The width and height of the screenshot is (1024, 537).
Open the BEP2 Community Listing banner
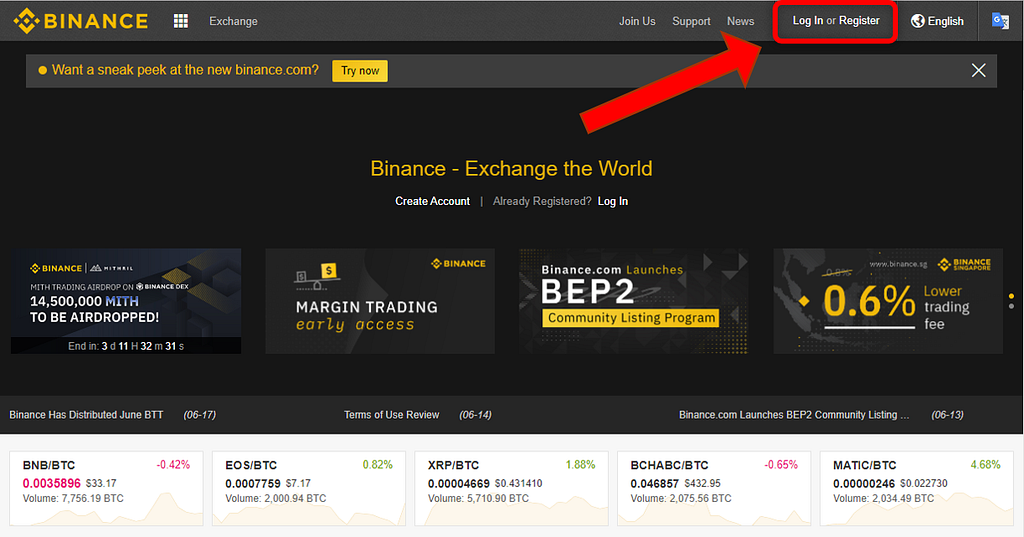tap(633, 301)
